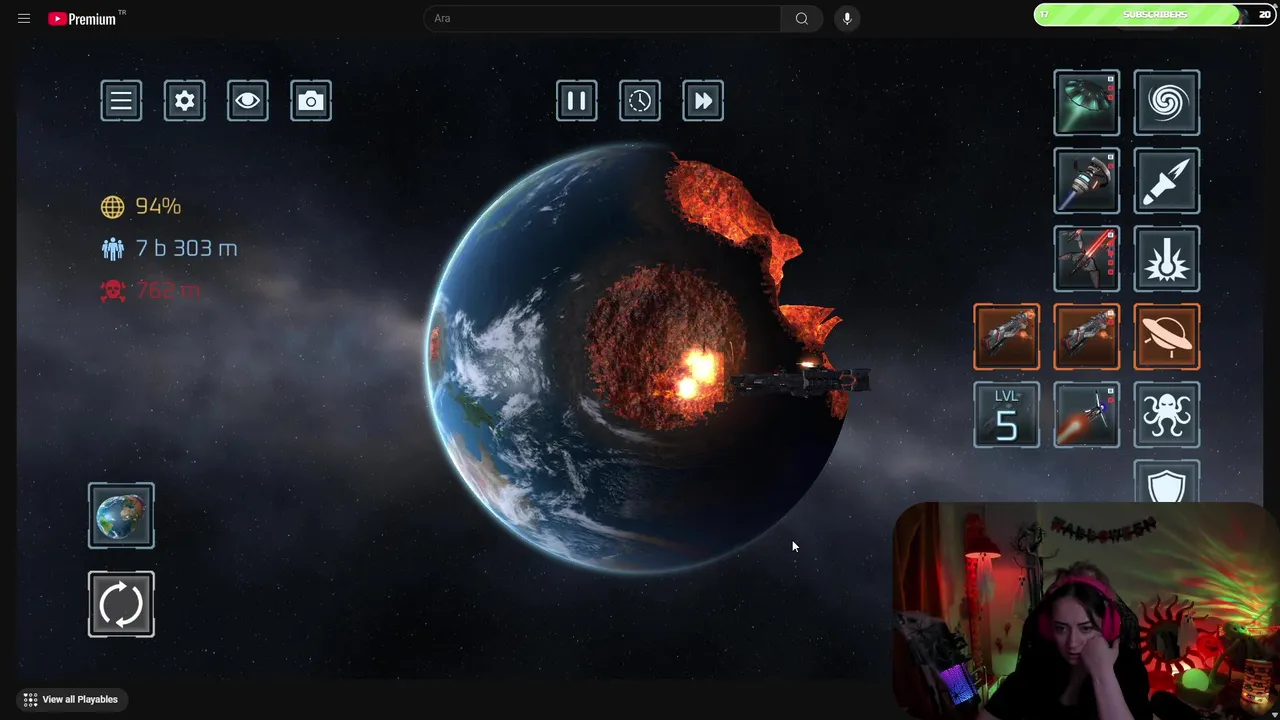Change the LVL 5 weapon level
The height and width of the screenshot is (720, 1280).
1007,415
